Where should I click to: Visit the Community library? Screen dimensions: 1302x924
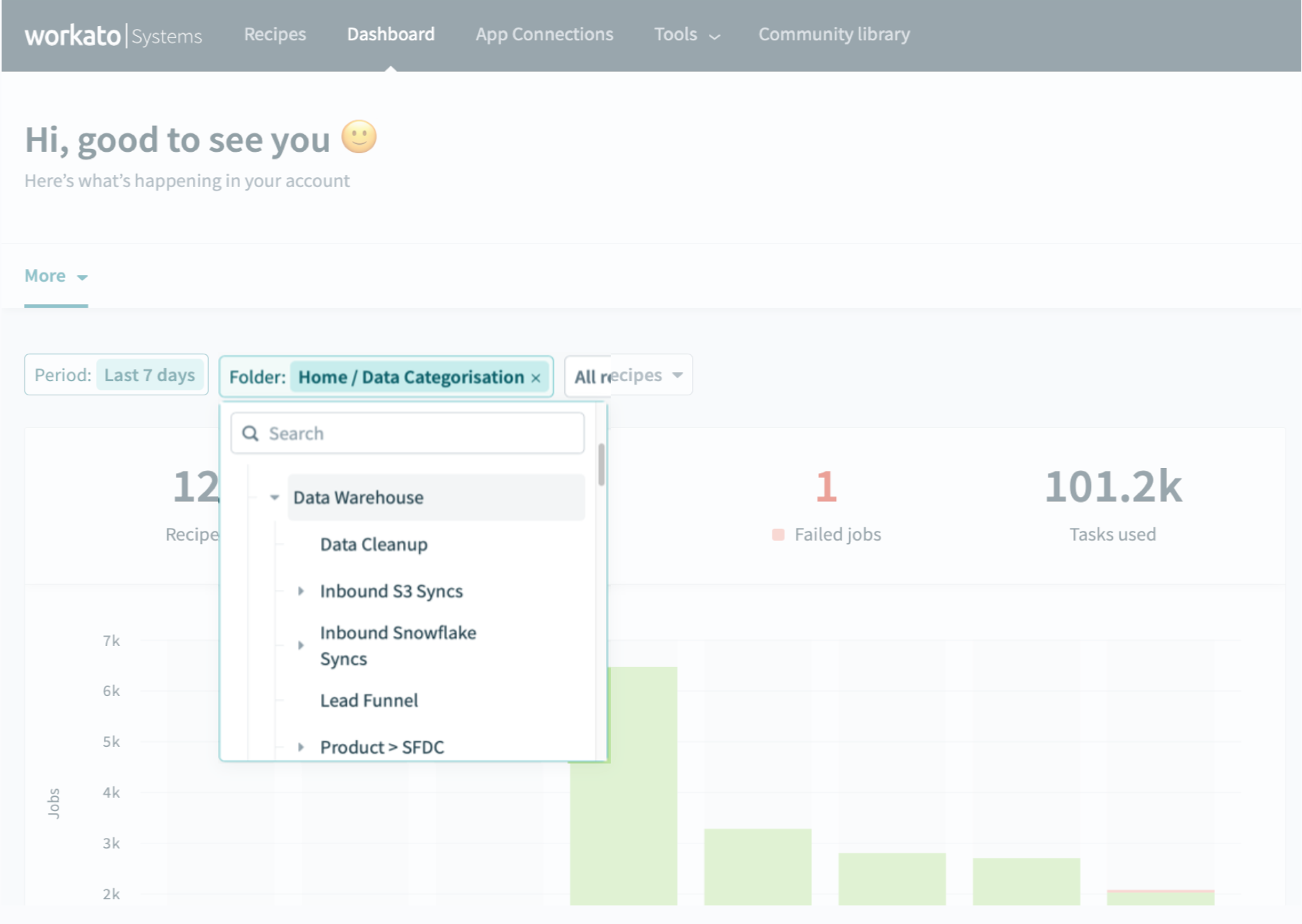834,34
